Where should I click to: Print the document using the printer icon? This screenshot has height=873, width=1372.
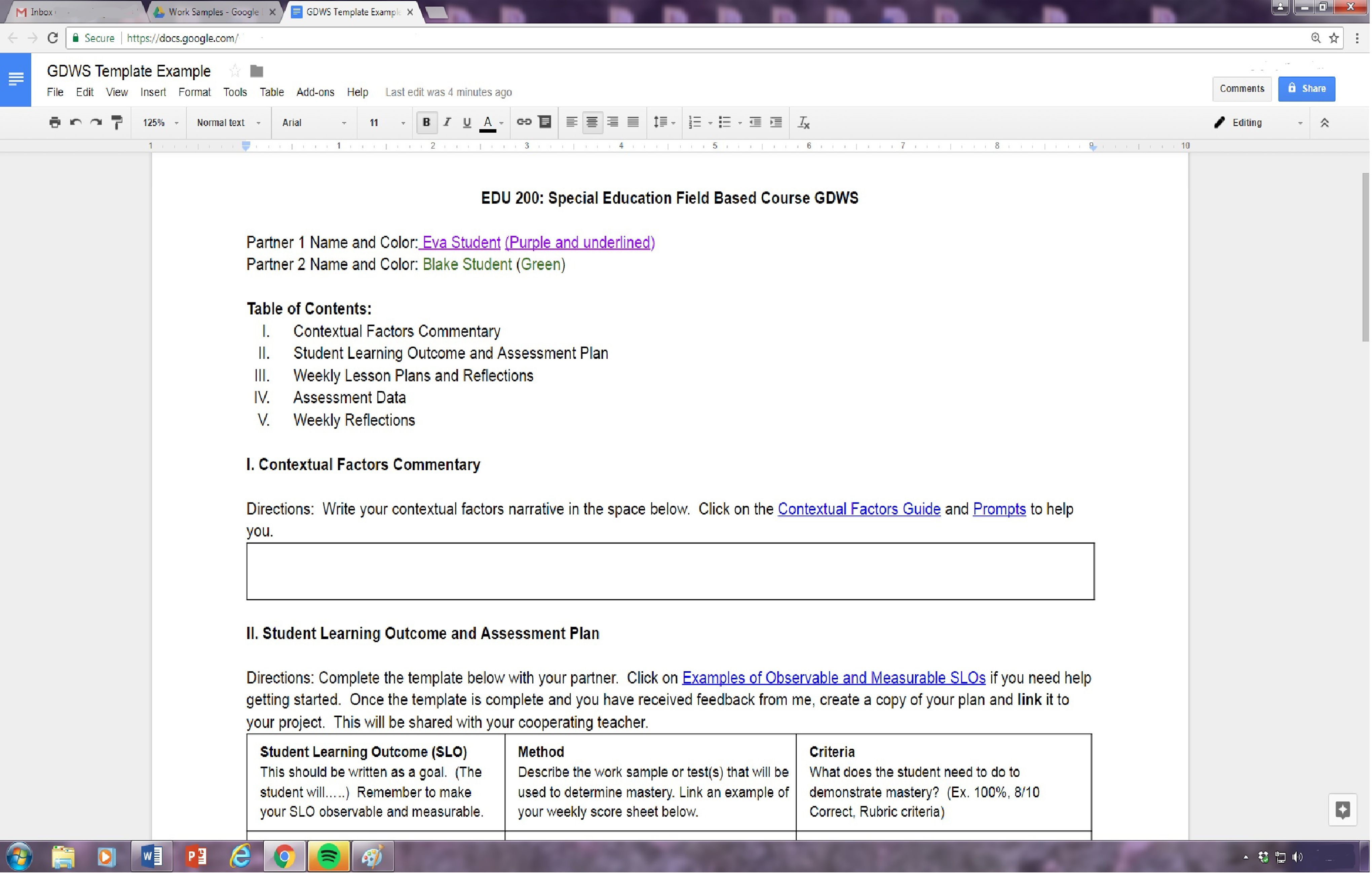tap(55, 122)
